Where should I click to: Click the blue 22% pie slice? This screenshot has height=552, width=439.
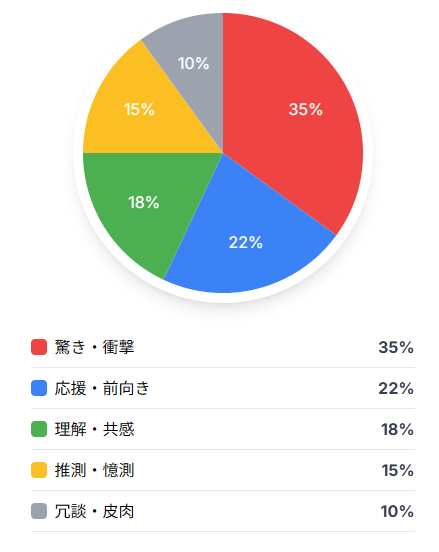click(x=246, y=243)
